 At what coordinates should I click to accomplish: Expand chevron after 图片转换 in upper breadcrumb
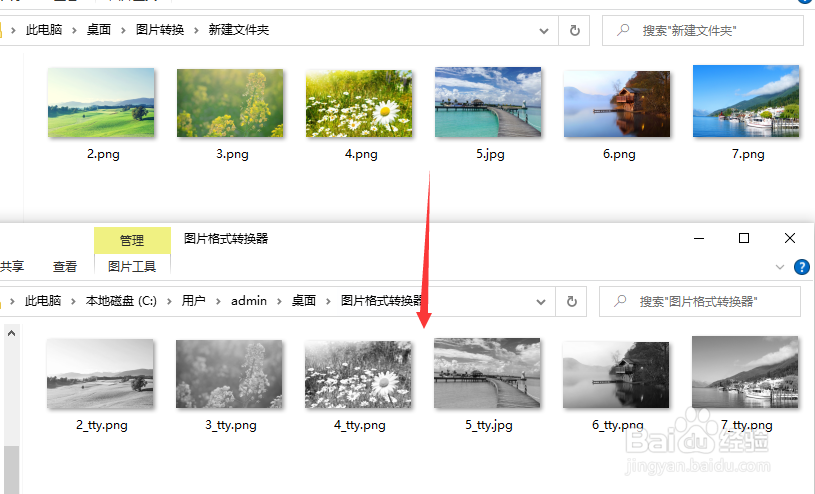196,30
